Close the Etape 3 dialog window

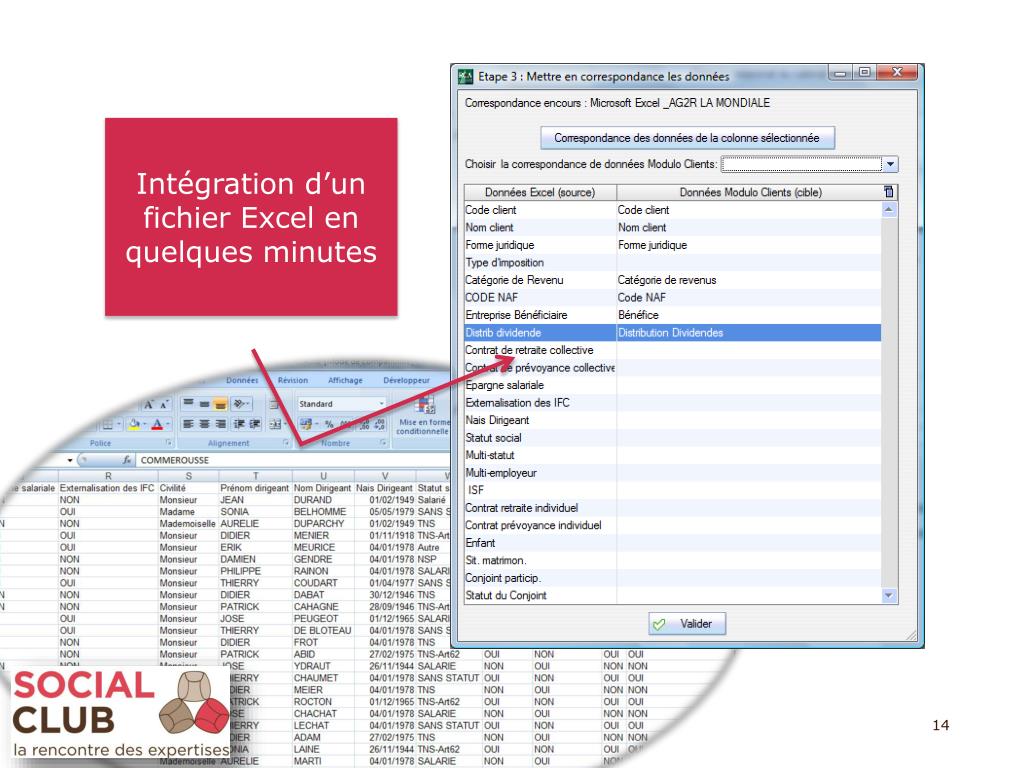897,72
